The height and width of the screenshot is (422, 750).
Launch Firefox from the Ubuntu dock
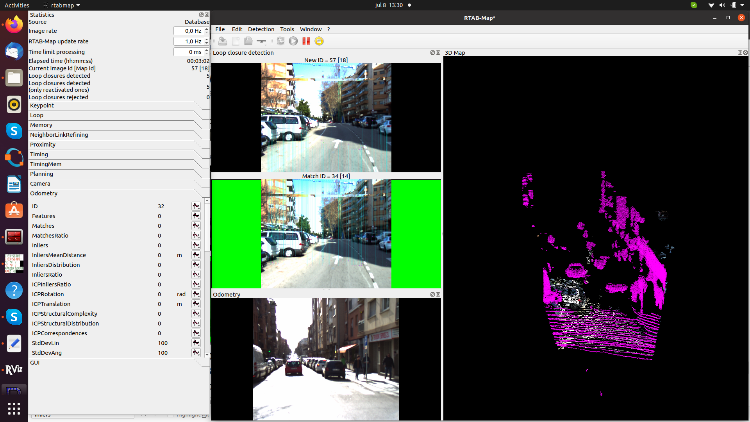tap(14, 51)
